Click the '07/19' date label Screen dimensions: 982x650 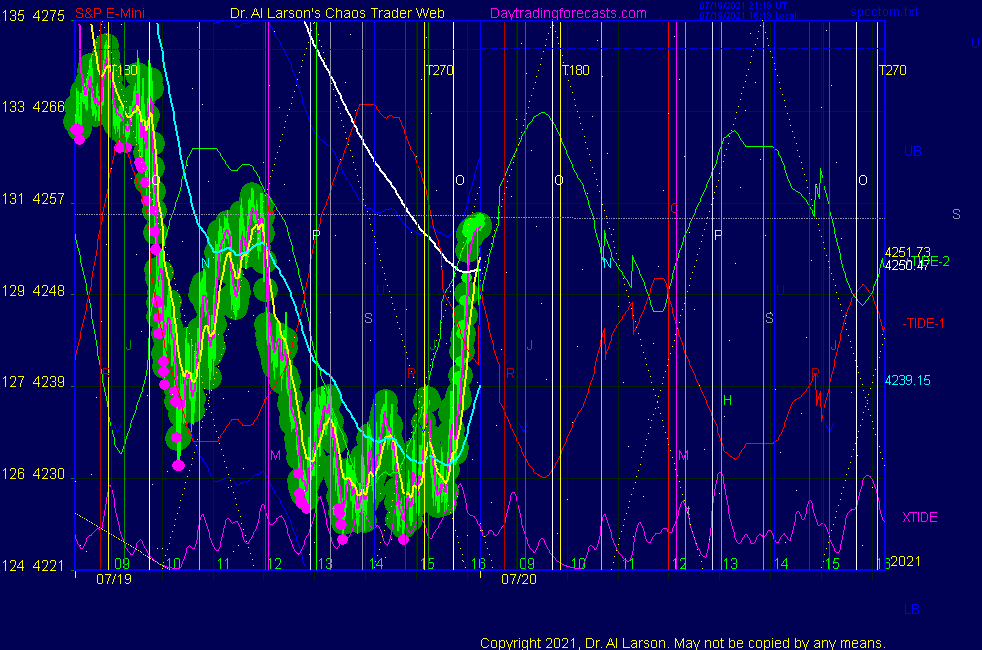[114, 579]
